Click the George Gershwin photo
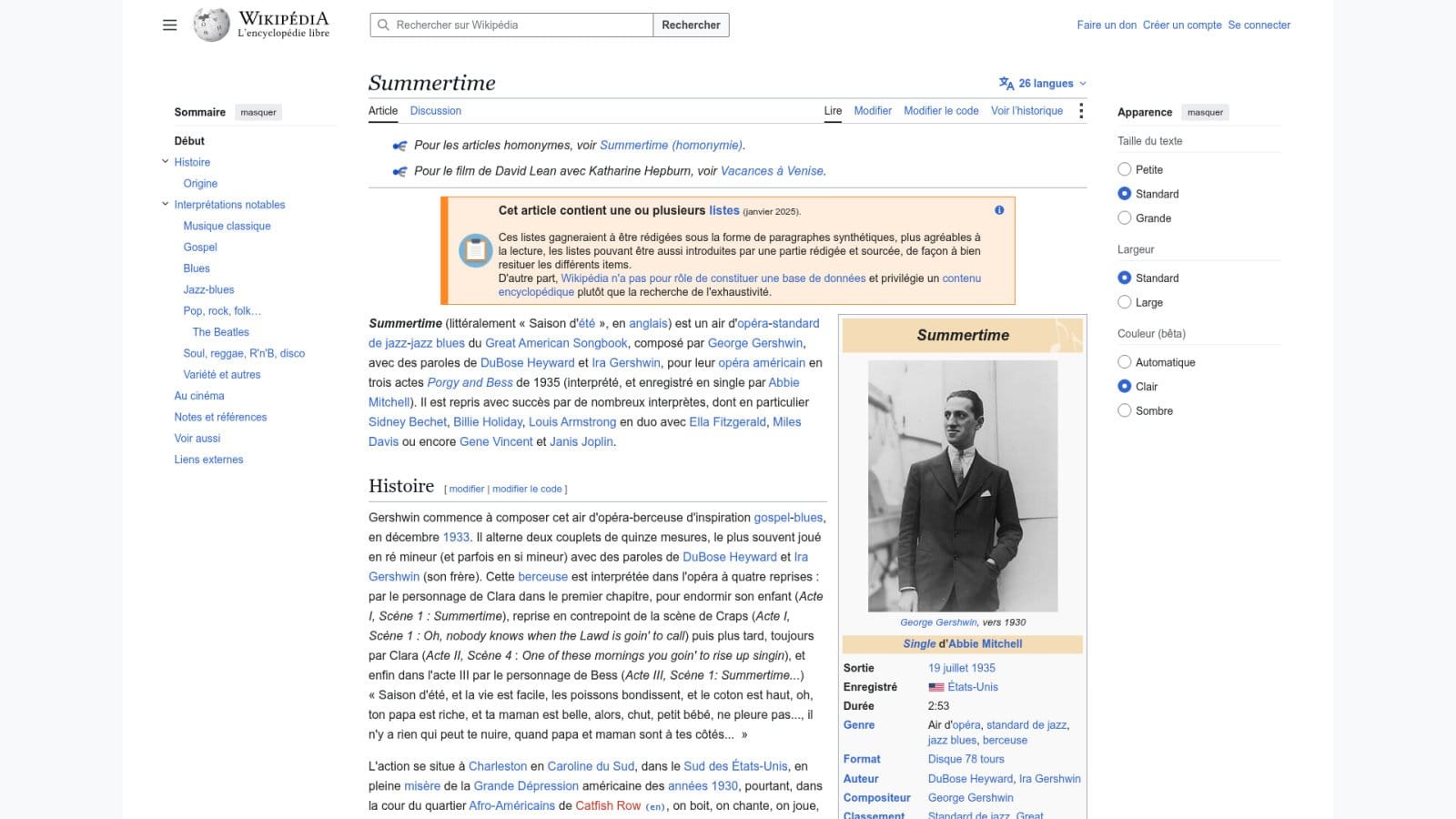 pyautogui.click(x=963, y=486)
